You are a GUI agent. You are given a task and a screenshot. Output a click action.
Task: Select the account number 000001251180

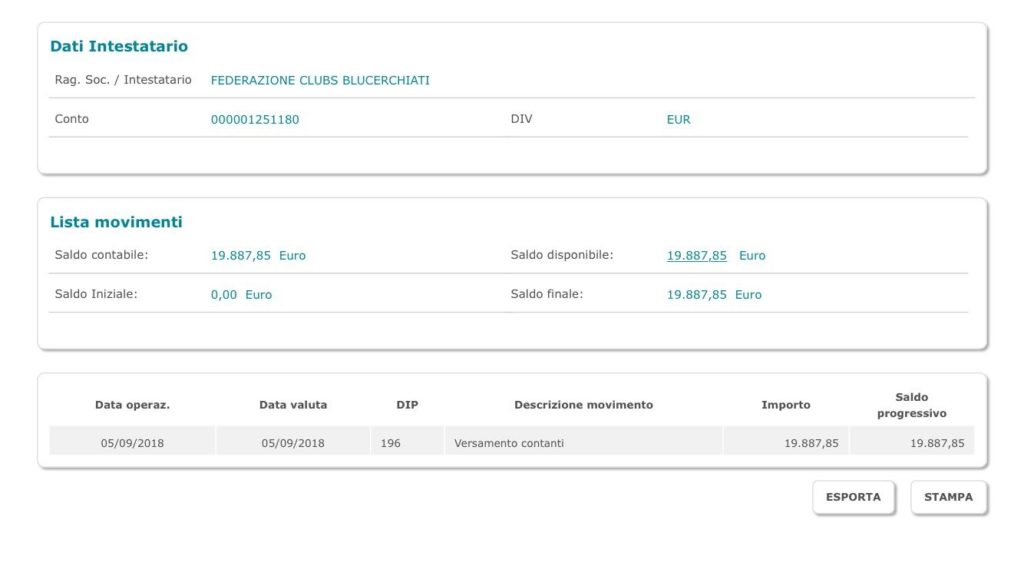255,120
